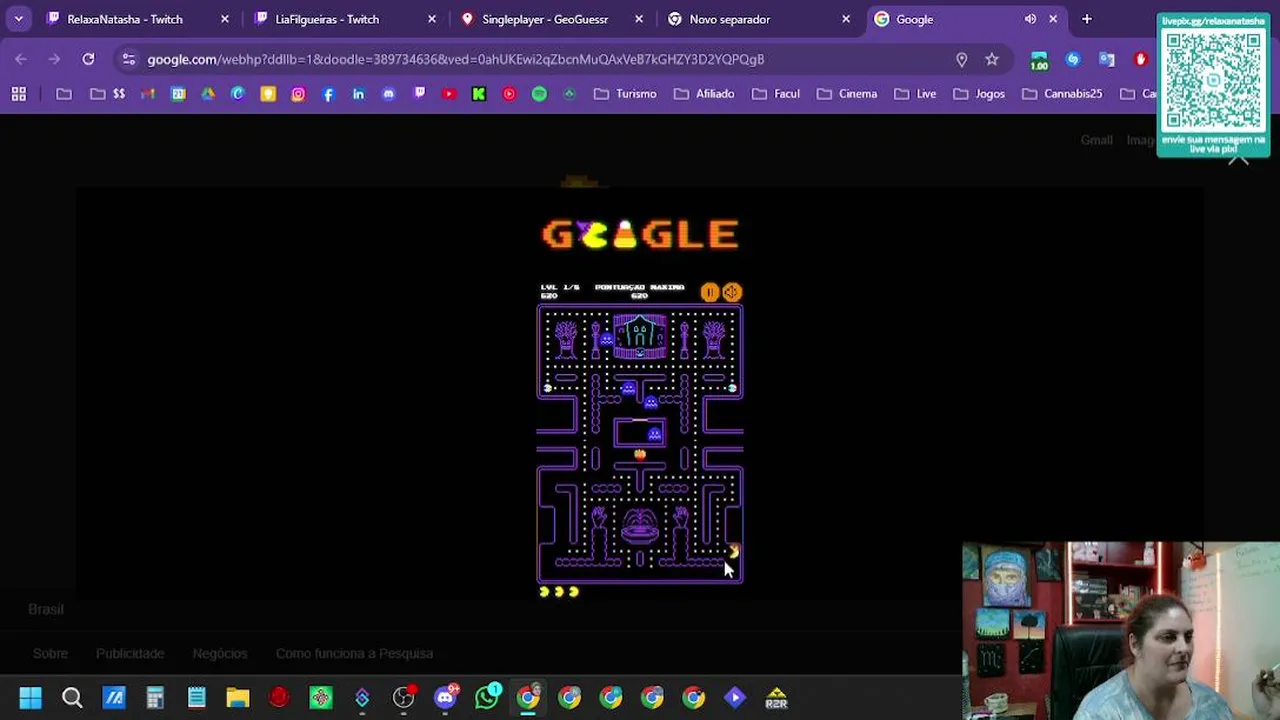Open the Twitch bookmark icon
The width and height of the screenshot is (1280, 720).
tap(419, 94)
